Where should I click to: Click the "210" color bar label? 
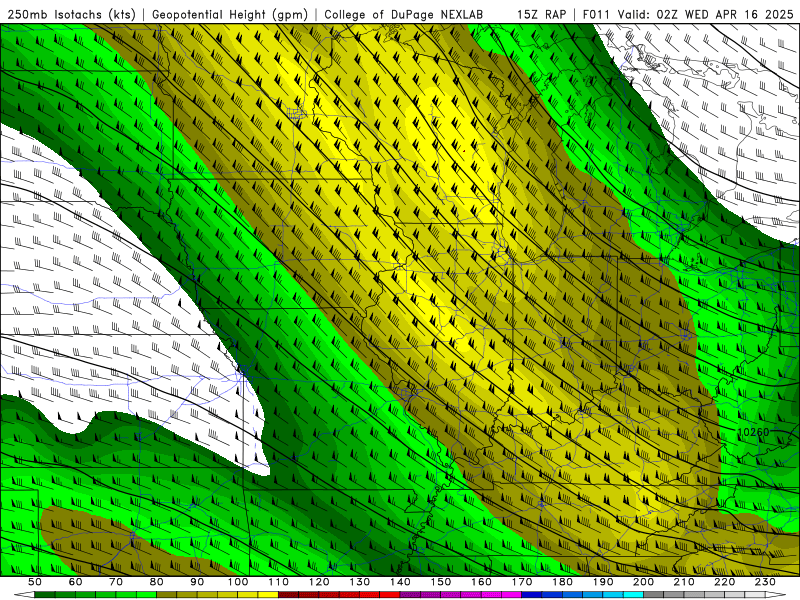click(x=684, y=582)
